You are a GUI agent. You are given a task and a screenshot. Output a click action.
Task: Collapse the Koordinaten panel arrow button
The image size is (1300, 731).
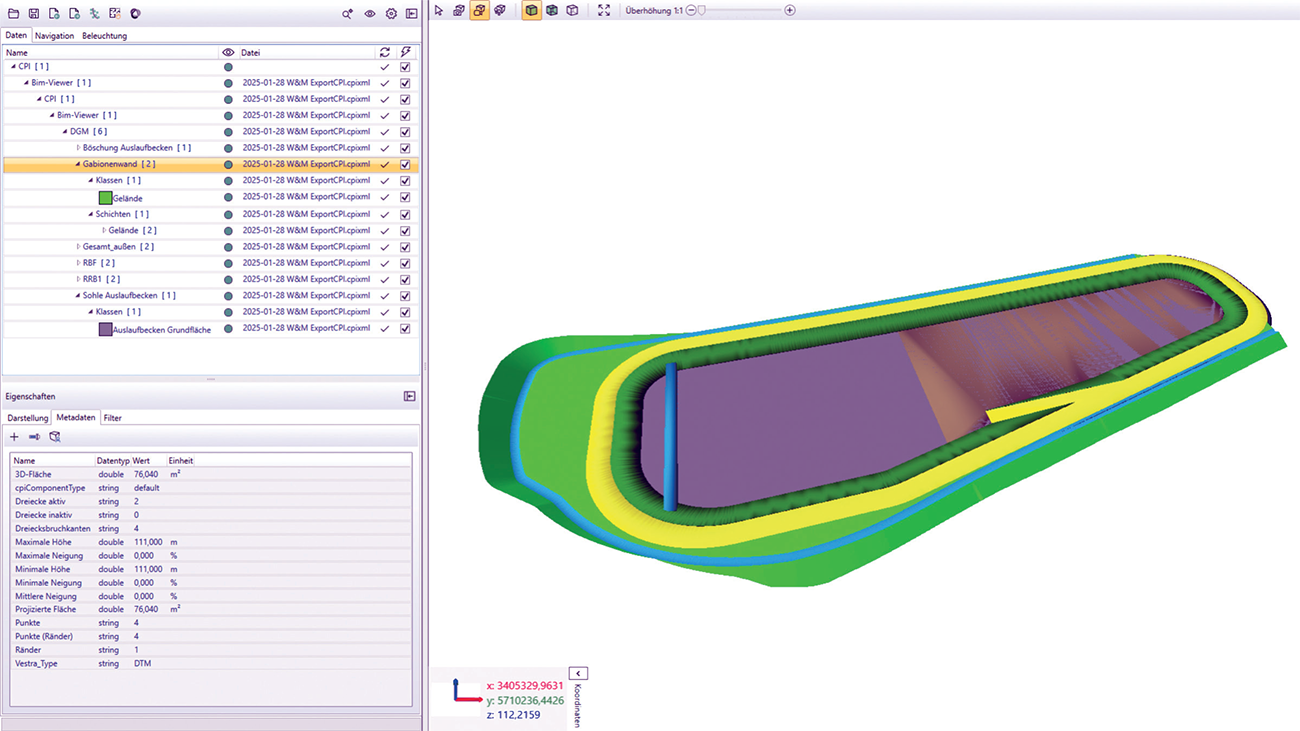pyautogui.click(x=578, y=673)
